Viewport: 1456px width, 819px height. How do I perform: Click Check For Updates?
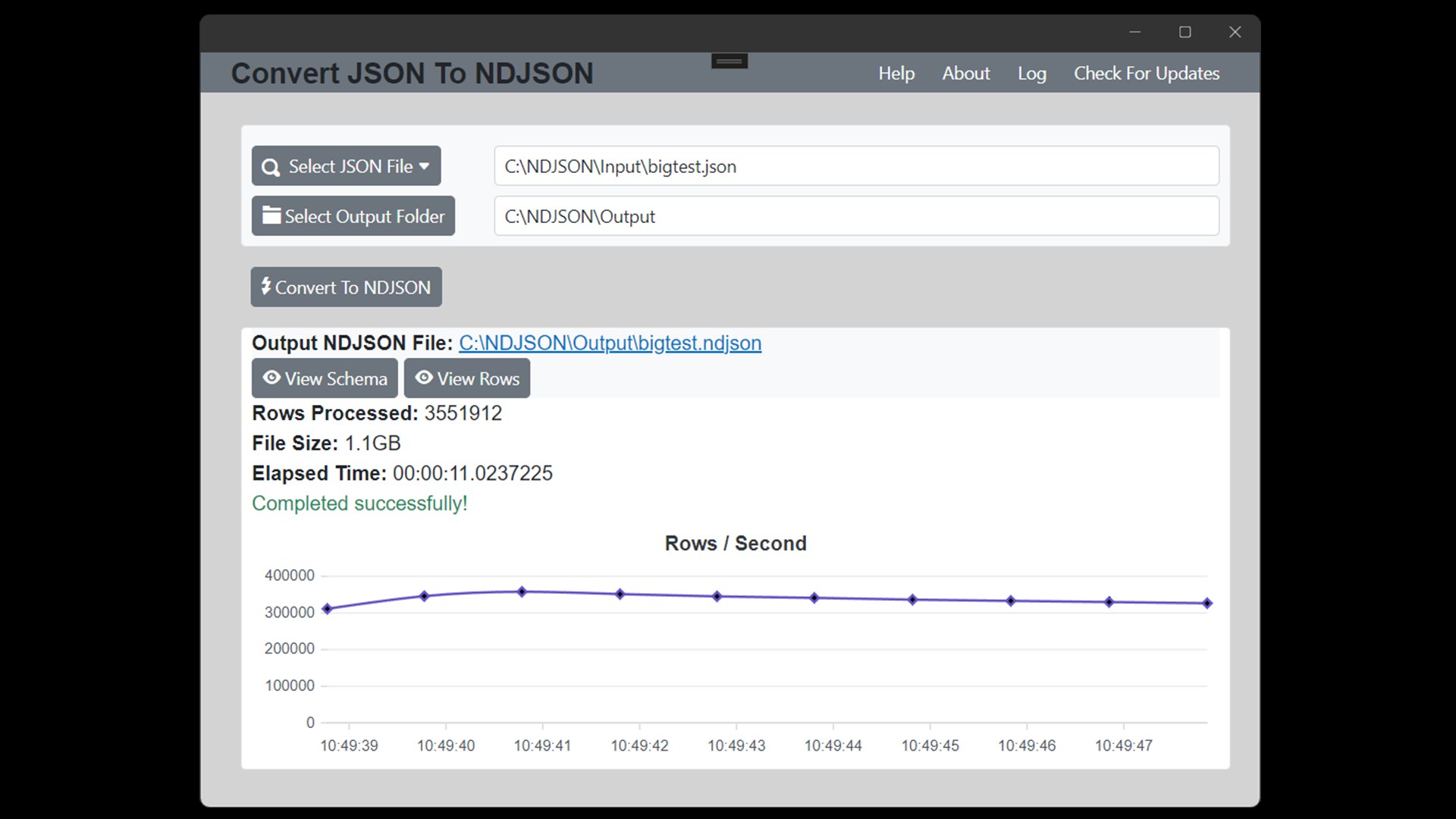coord(1146,74)
